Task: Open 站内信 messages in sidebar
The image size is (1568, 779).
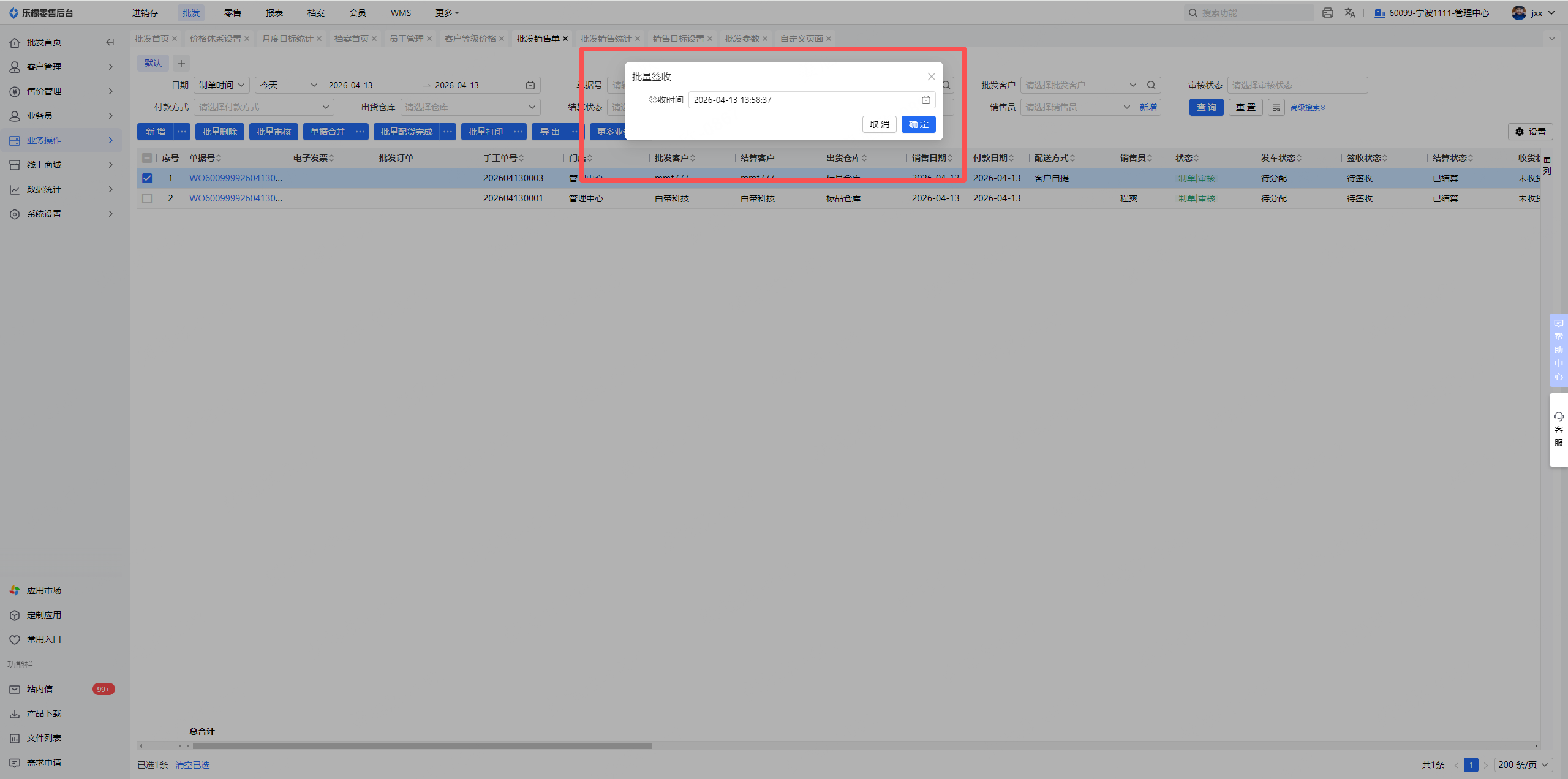Action: (x=40, y=689)
